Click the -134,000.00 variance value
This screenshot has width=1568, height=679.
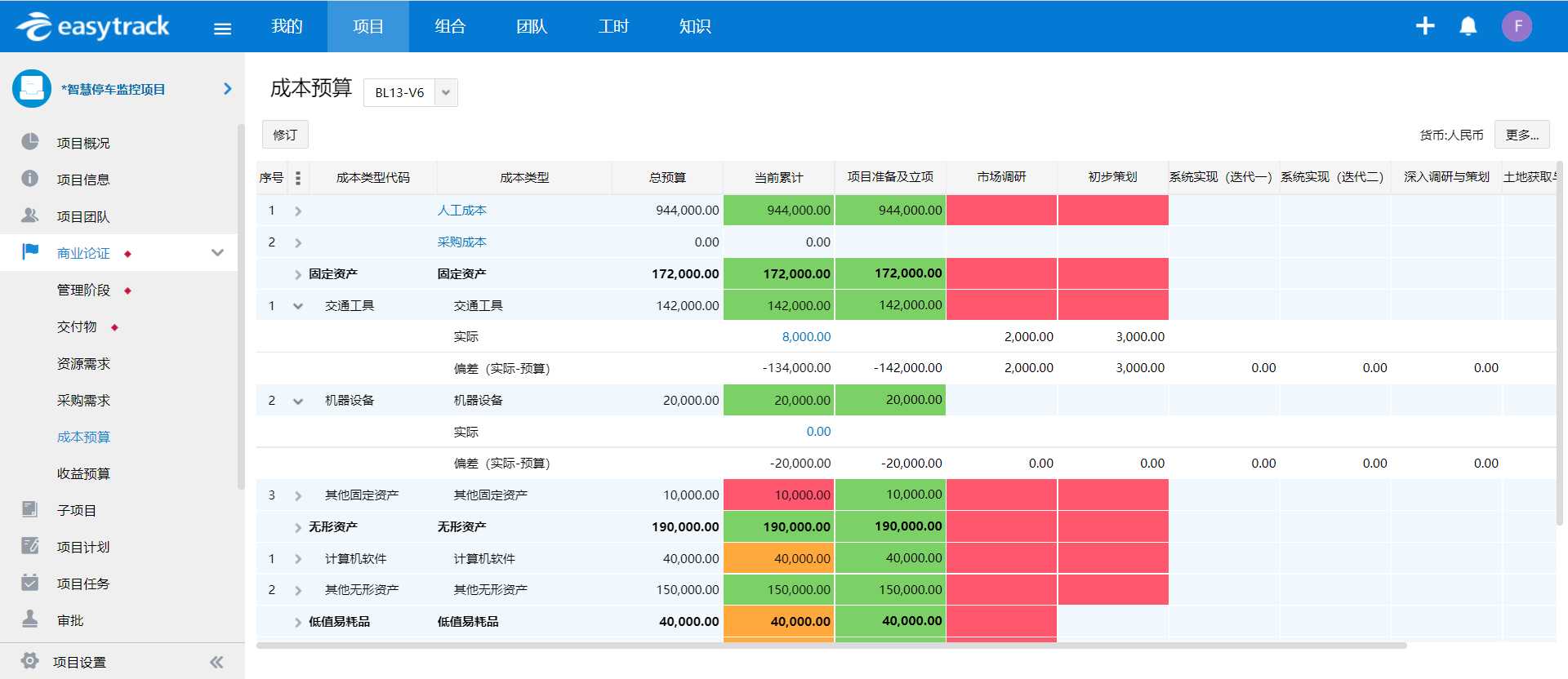click(796, 368)
